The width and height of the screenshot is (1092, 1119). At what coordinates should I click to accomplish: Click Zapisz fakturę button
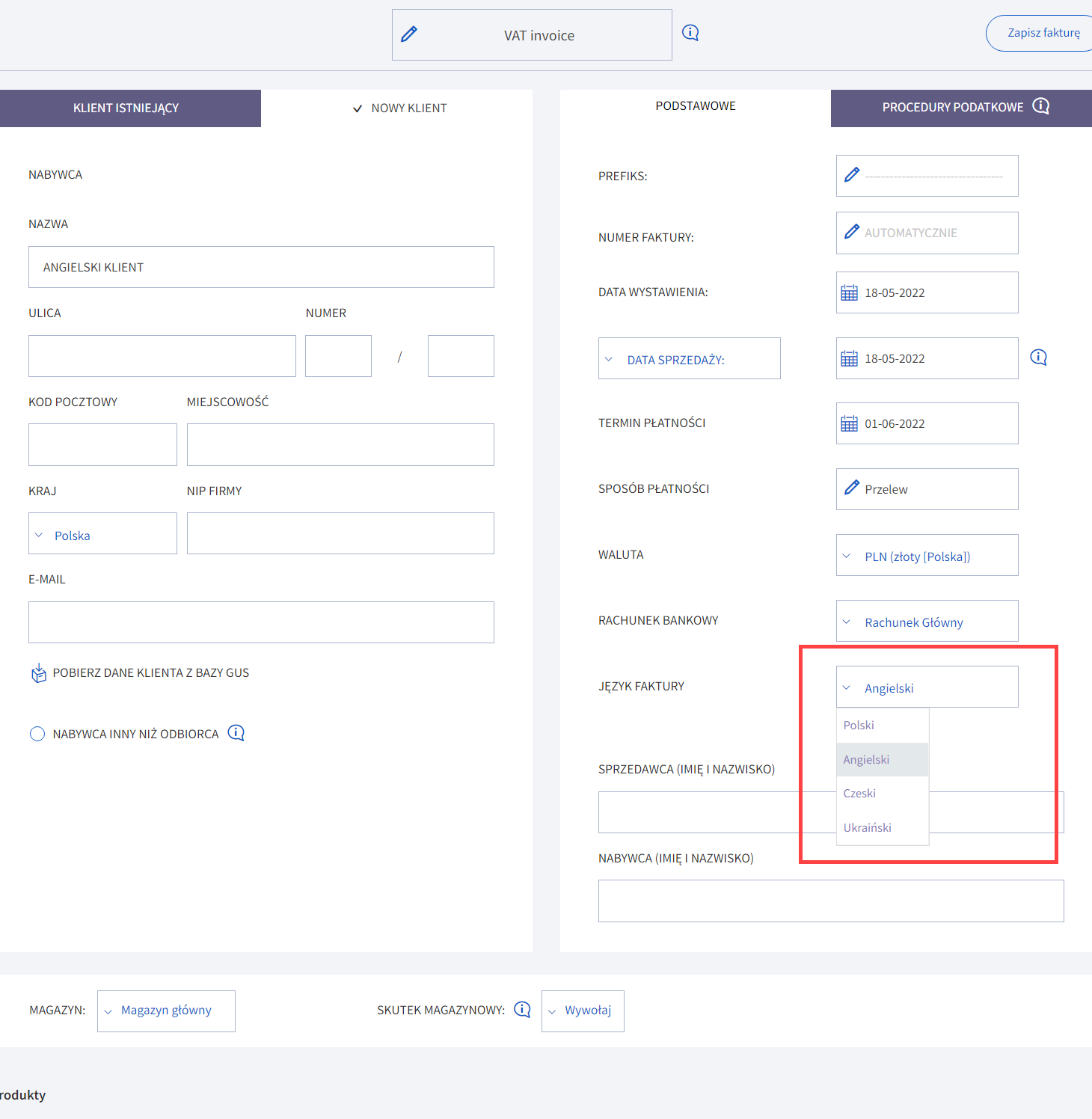pyautogui.click(x=1041, y=33)
